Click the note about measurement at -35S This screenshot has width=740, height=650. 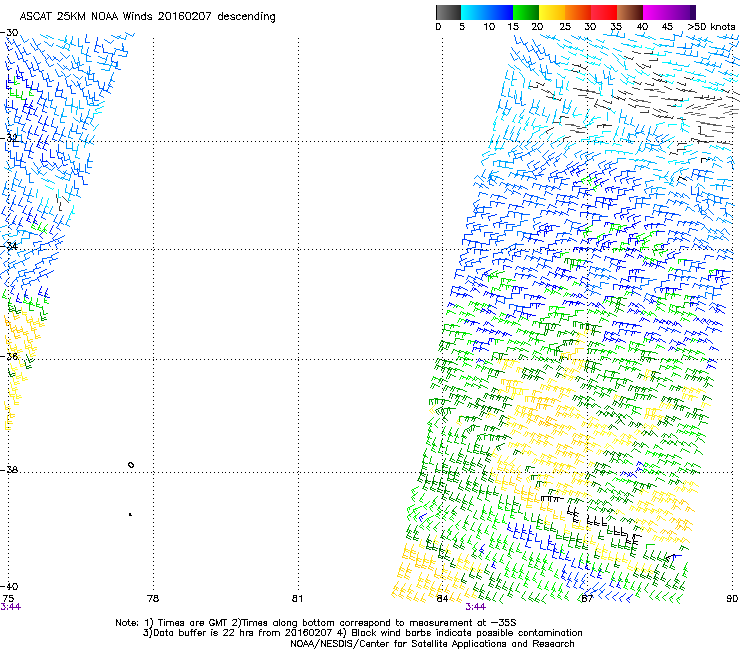coord(374,623)
